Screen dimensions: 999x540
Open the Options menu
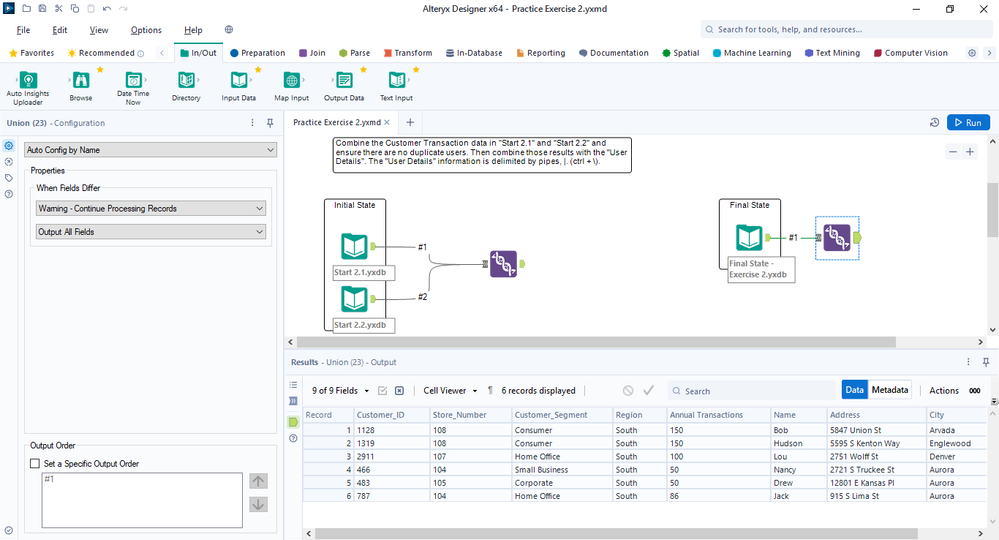(146, 30)
